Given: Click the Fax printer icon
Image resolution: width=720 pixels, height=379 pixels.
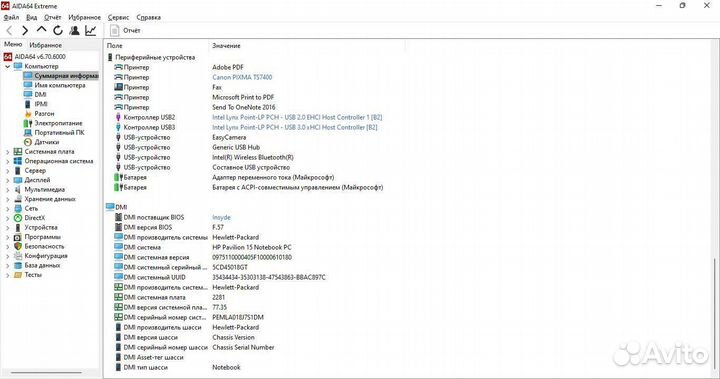Looking at the screenshot, I should point(118,87).
